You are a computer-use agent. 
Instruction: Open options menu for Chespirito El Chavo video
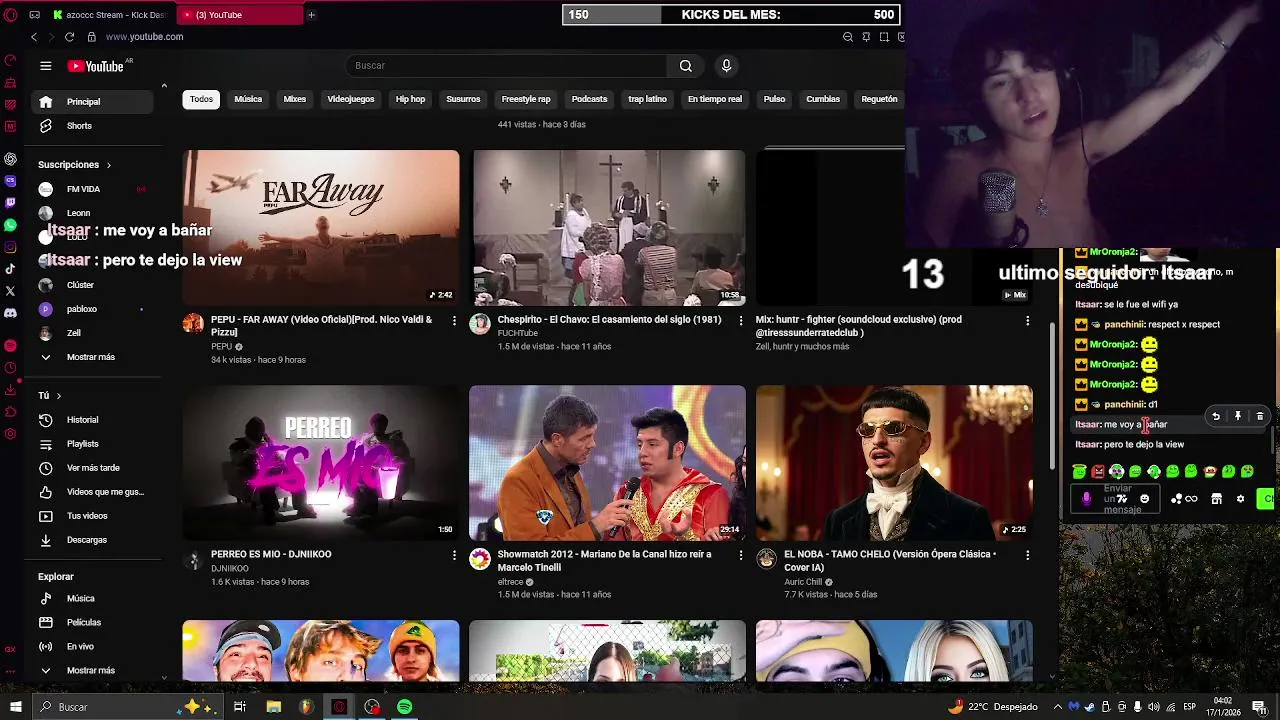pos(741,321)
